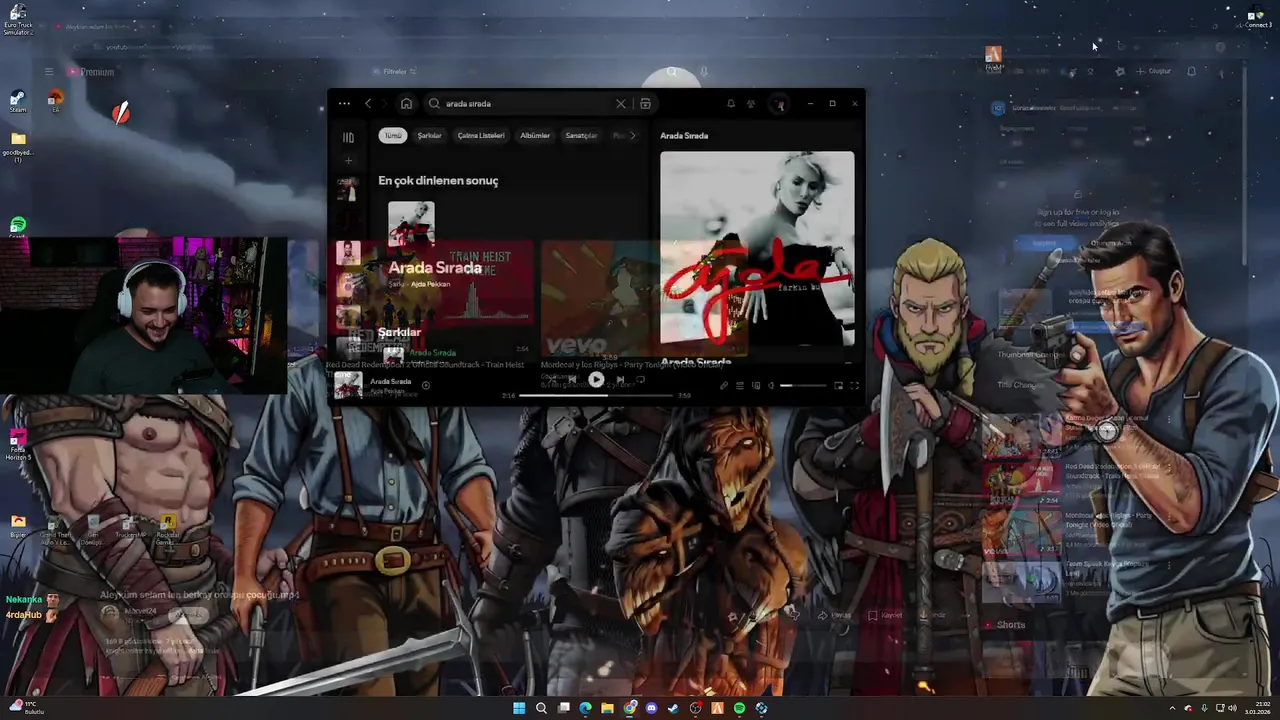Image resolution: width=1280 pixels, height=720 pixels.
Task: Open the Spotify desktop shortcut
Action: (18, 227)
